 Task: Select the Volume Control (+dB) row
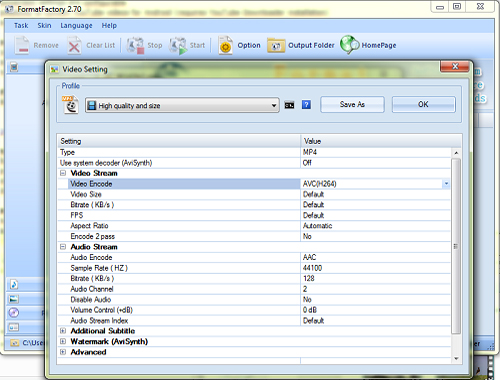254,310
